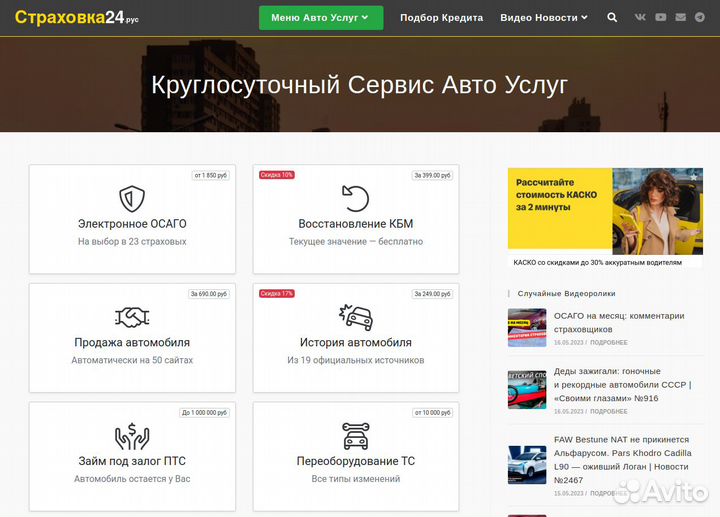Click the car with wrench icon
Image resolution: width=720 pixels, height=517 pixels.
click(355, 436)
